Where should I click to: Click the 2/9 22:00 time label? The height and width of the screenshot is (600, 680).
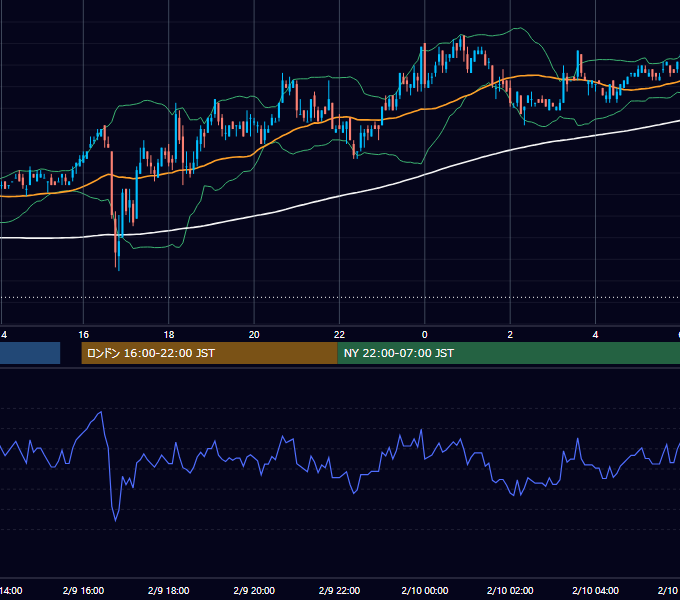point(339,590)
